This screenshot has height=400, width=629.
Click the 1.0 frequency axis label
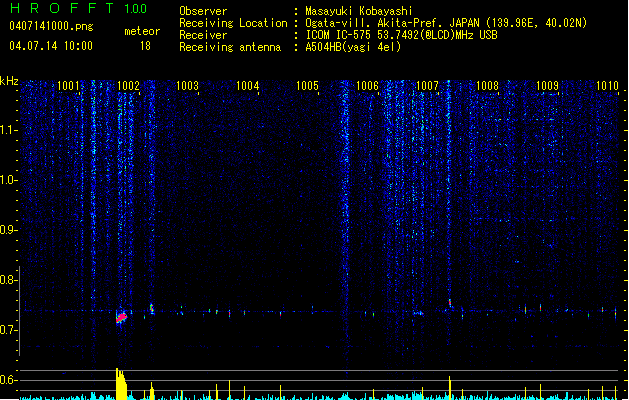[8, 180]
